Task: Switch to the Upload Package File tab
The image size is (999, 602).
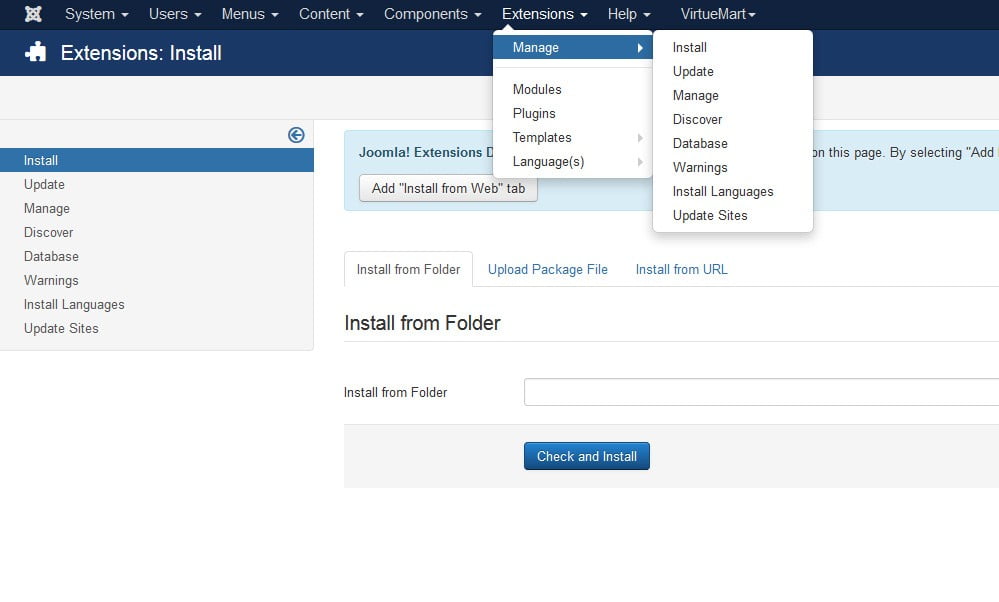Action: point(547,269)
